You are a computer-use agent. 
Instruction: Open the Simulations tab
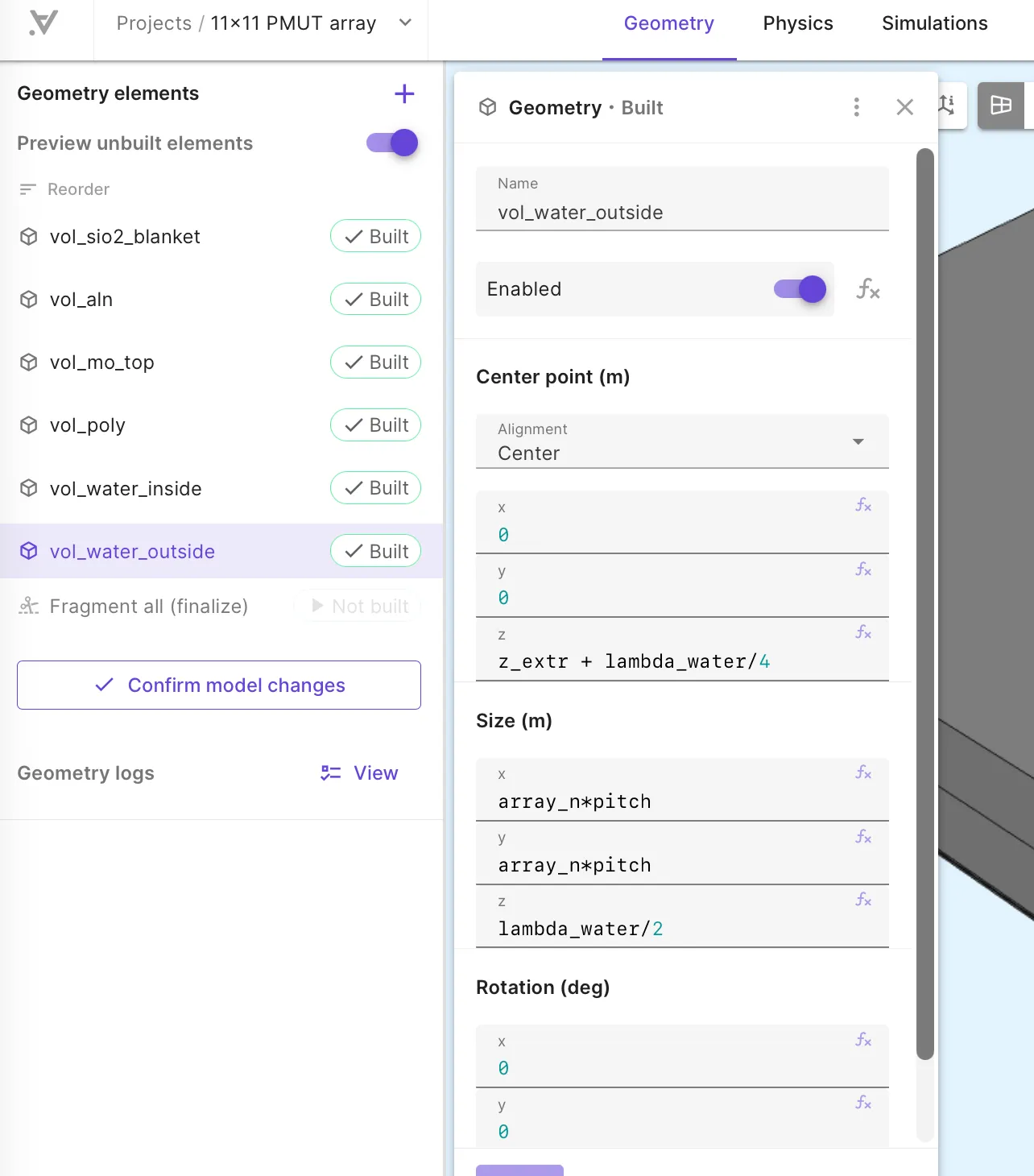tap(935, 23)
